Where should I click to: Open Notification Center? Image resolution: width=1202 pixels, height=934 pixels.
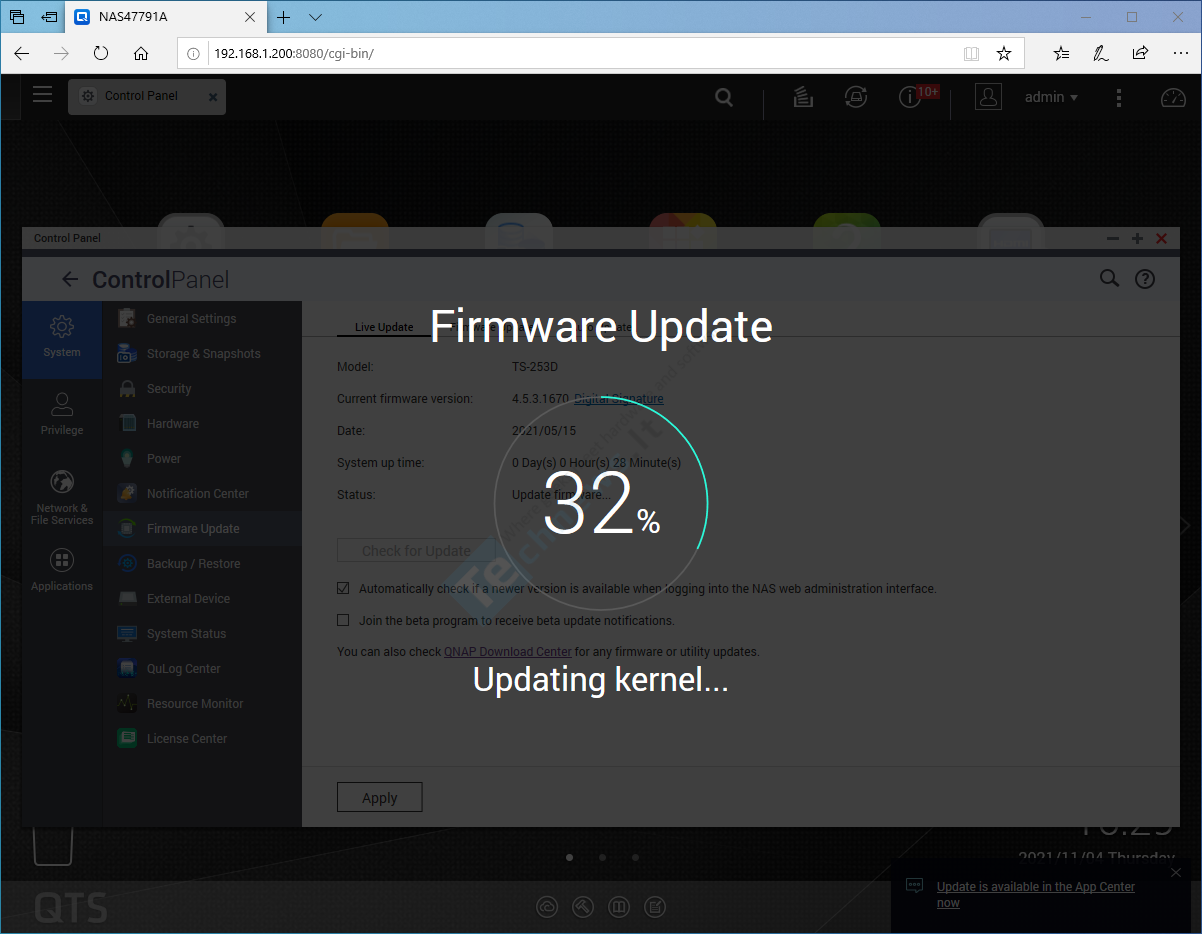click(x=202, y=494)
